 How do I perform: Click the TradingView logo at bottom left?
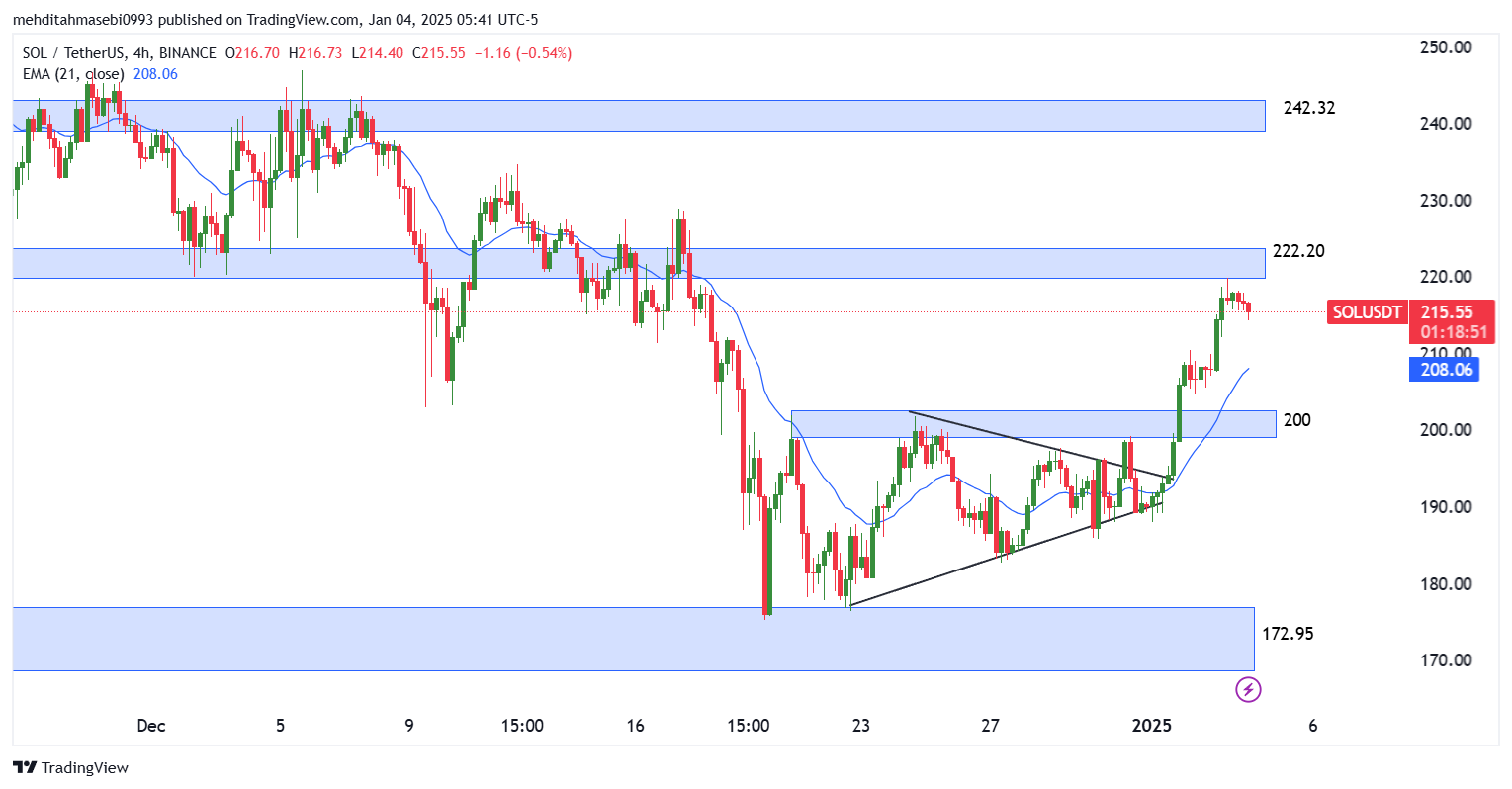coord(70,768)
